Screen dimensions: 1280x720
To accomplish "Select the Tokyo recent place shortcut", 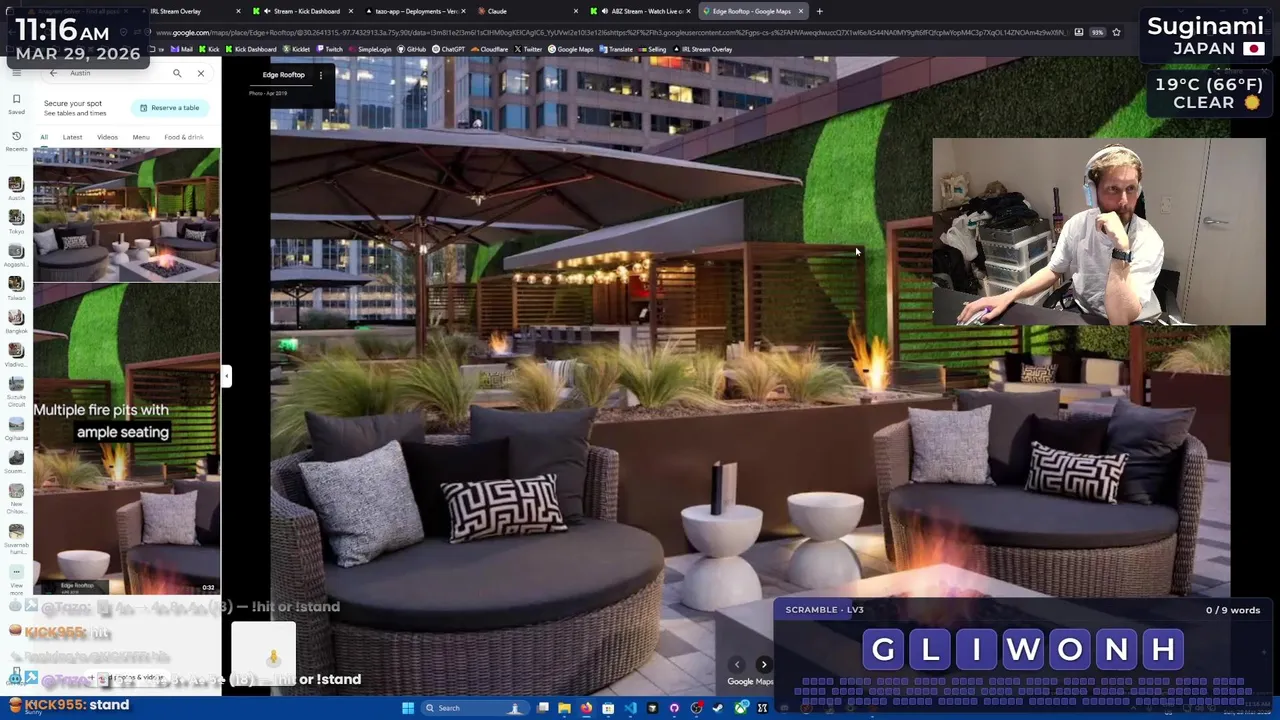I will 16,222.
